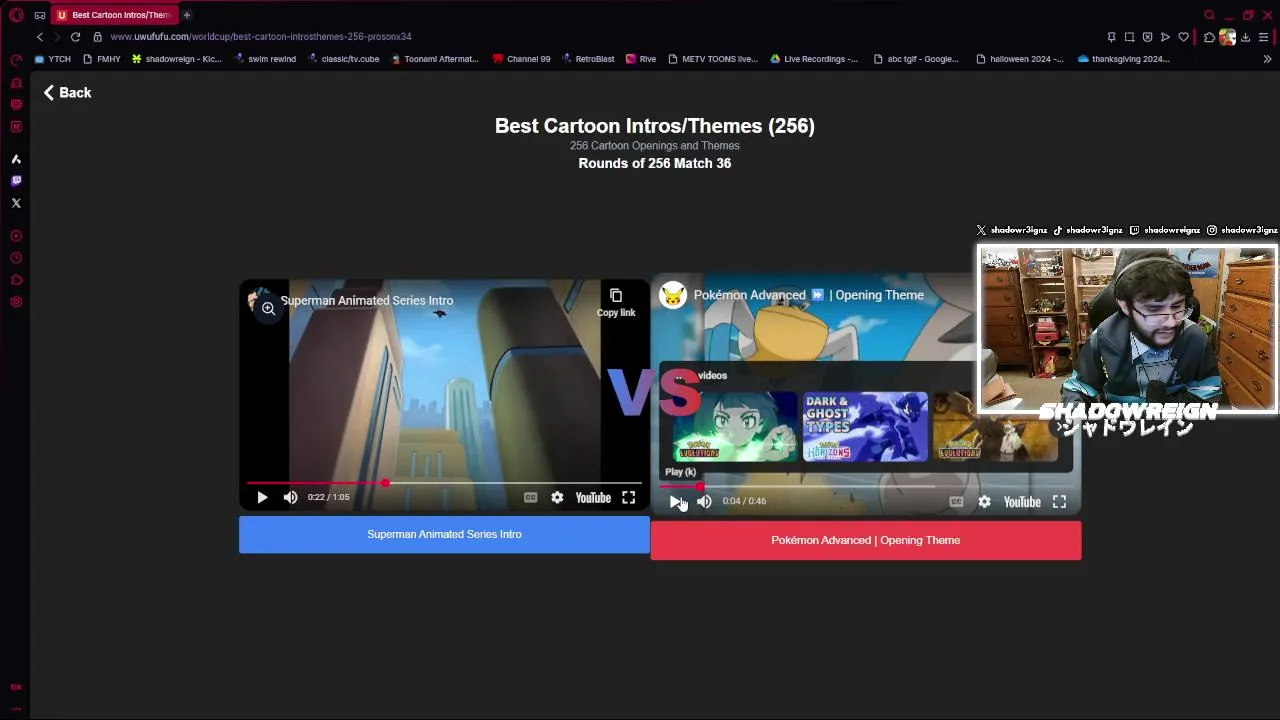The image size is (1280, 720).
Task: Open the sidebar settings gear icon
Action: [16, 302]
